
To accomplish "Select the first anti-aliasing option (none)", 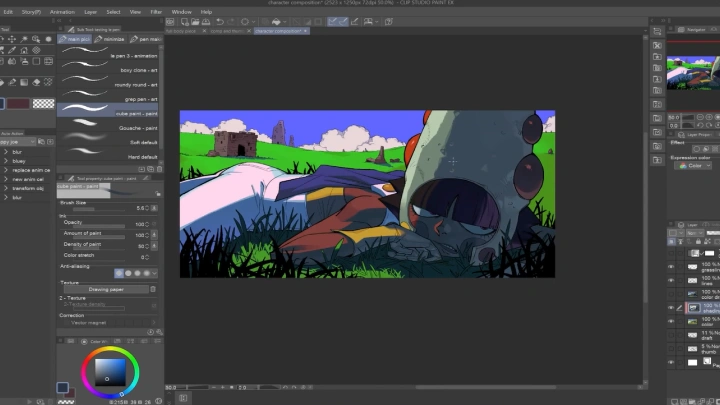I will pos(119,273).
